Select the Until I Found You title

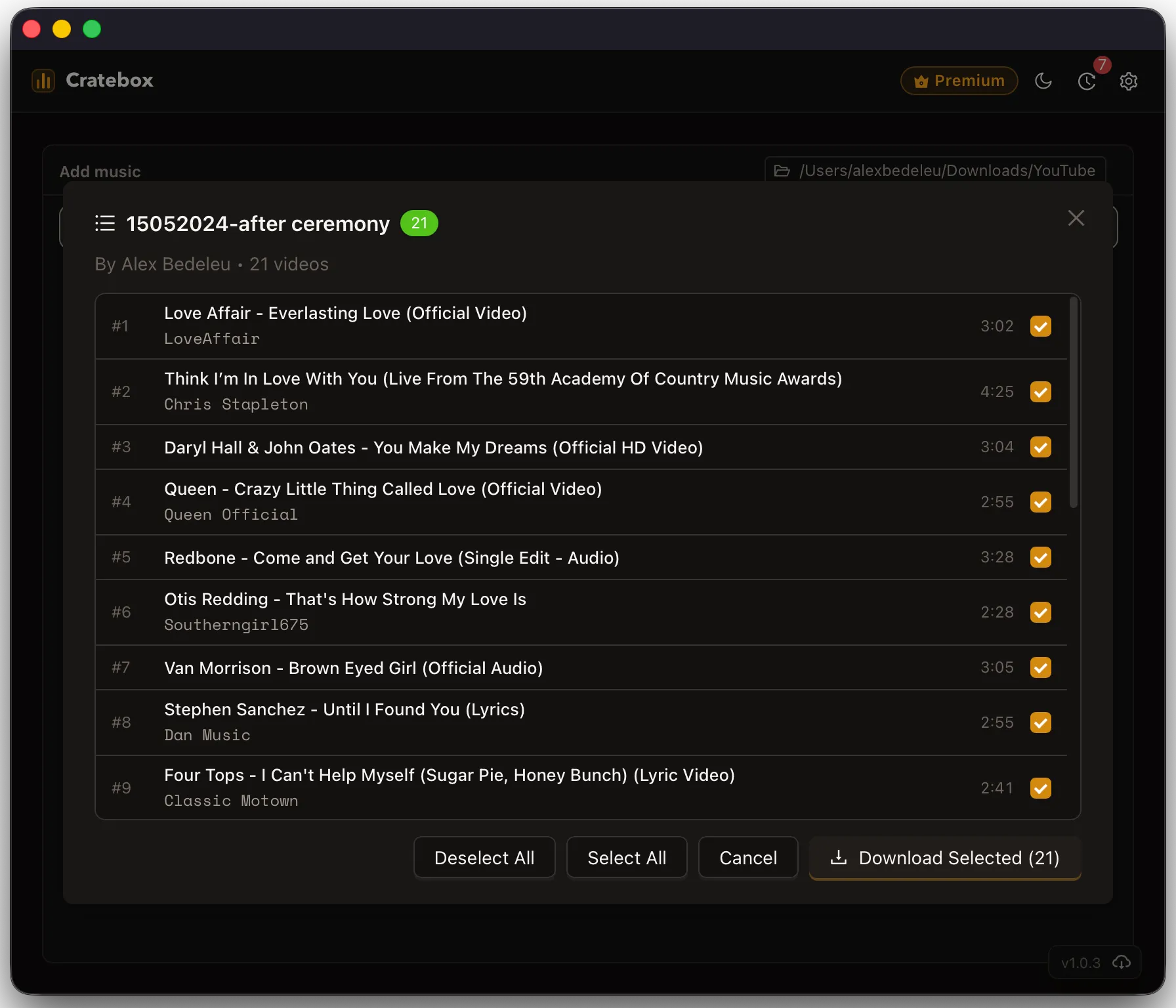[x=345, y=709]
